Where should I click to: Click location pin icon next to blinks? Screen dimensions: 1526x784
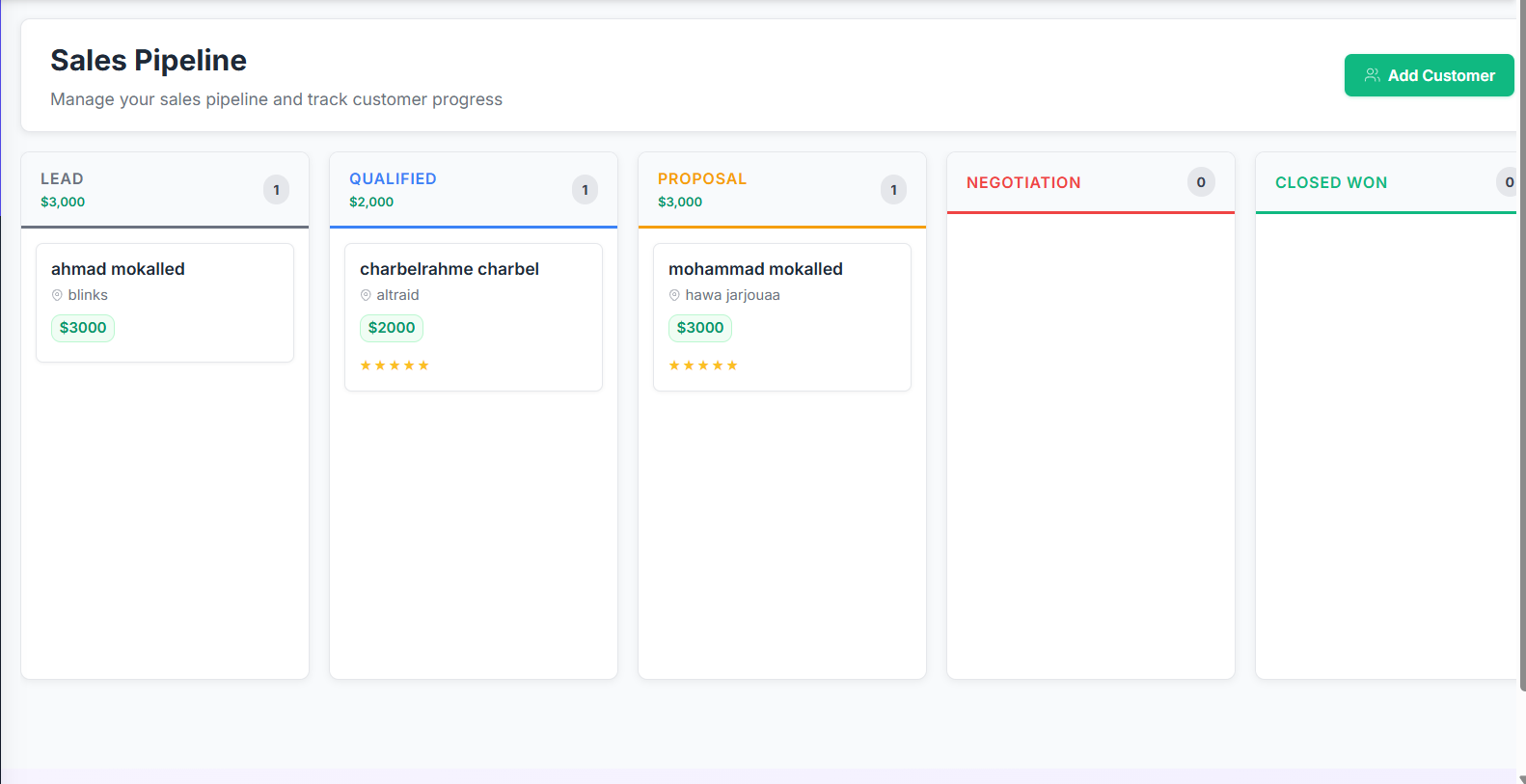tap(57, 295)
